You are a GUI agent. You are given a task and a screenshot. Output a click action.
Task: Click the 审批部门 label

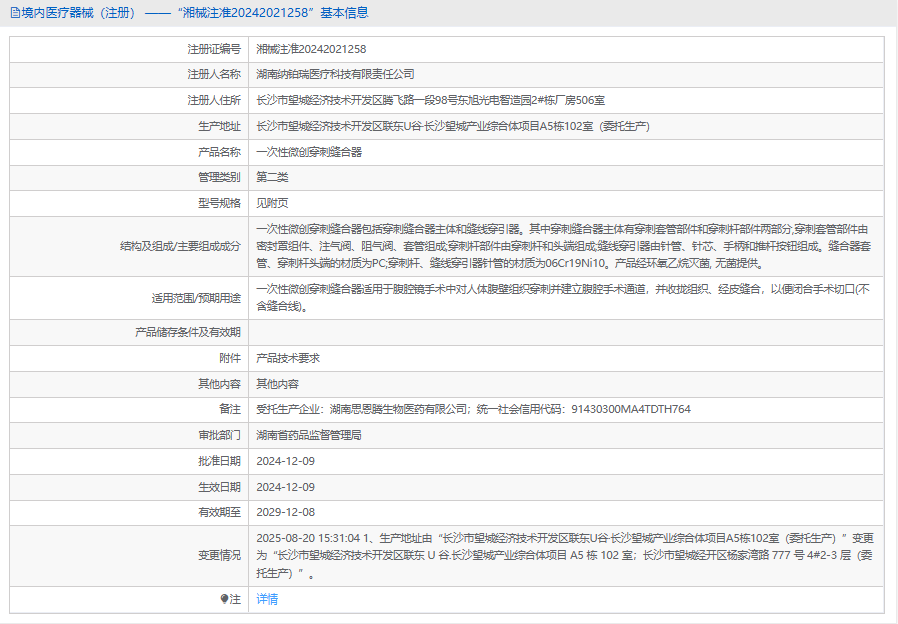tap(219, 436)
